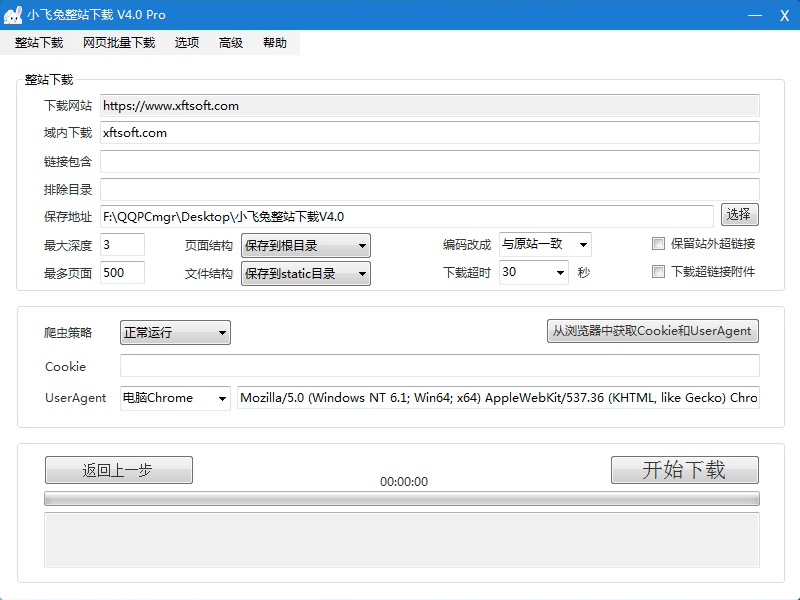The width and height of the screenshot is (800, 600).
Task: Expand the 页面结构 dropdown
Action: click(305, 245)
